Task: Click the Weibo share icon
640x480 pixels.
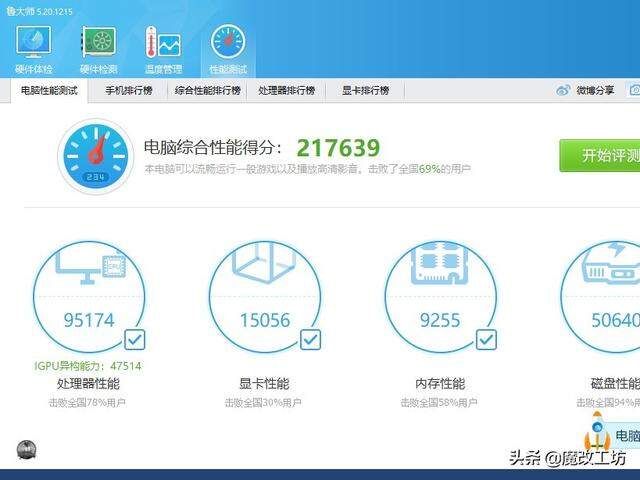Action: click(x=563, y=90)
